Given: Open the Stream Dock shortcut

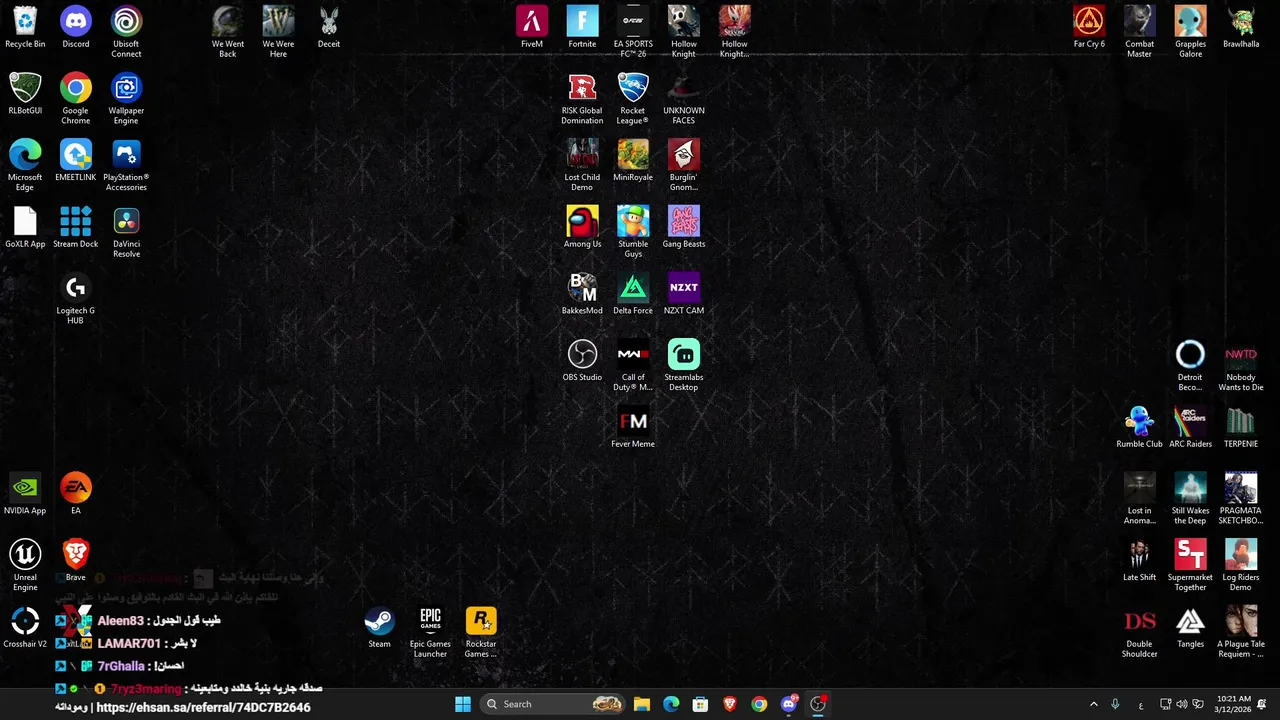Looking at the screenshot, I should tap(76, 228).
